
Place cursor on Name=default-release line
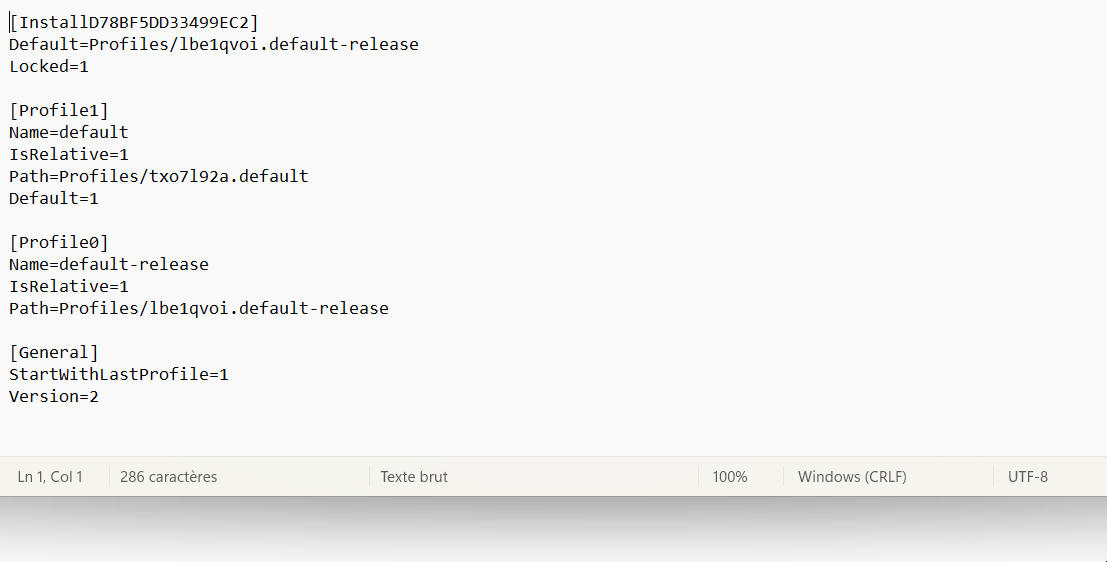point(109,264)
